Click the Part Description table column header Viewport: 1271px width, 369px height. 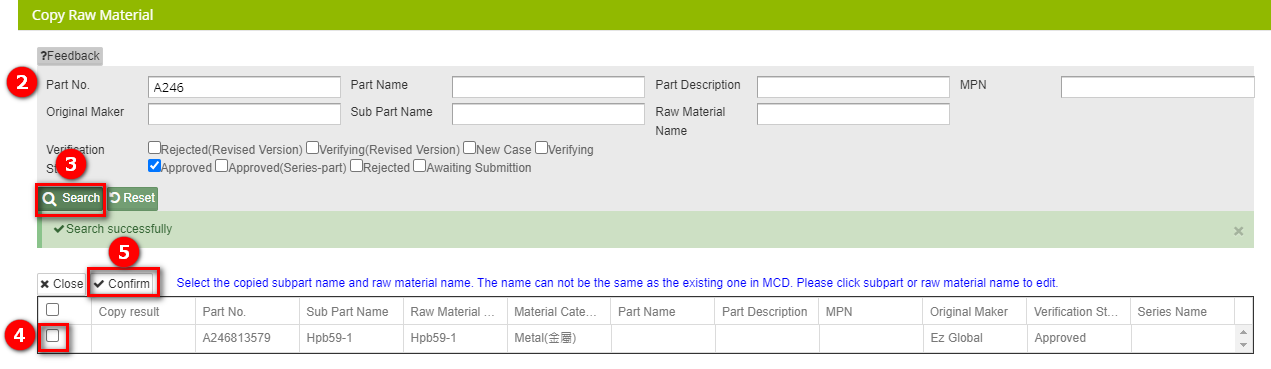(x=767, y=311)
